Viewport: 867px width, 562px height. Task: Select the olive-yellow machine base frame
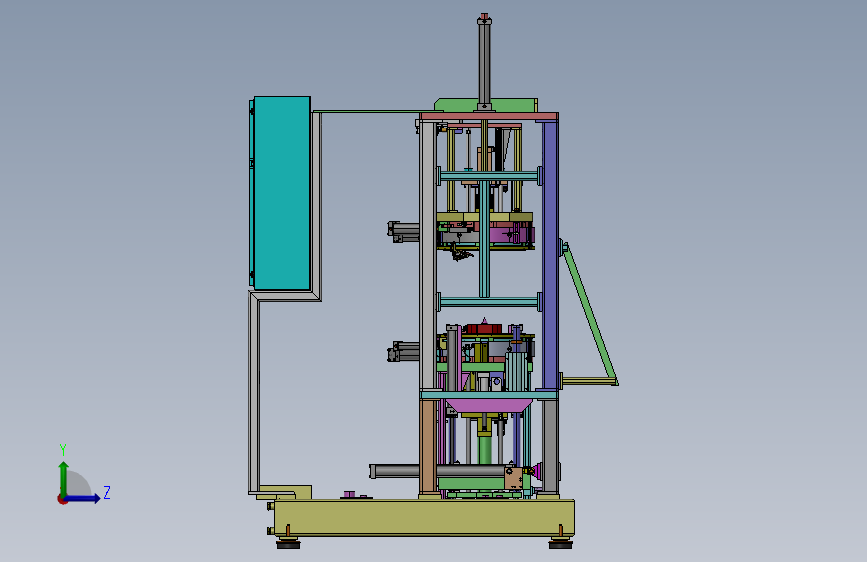coord(424,517)
